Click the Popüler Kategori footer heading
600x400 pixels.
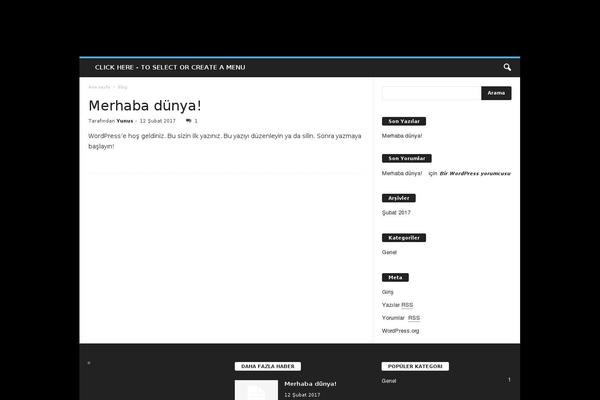415,366
